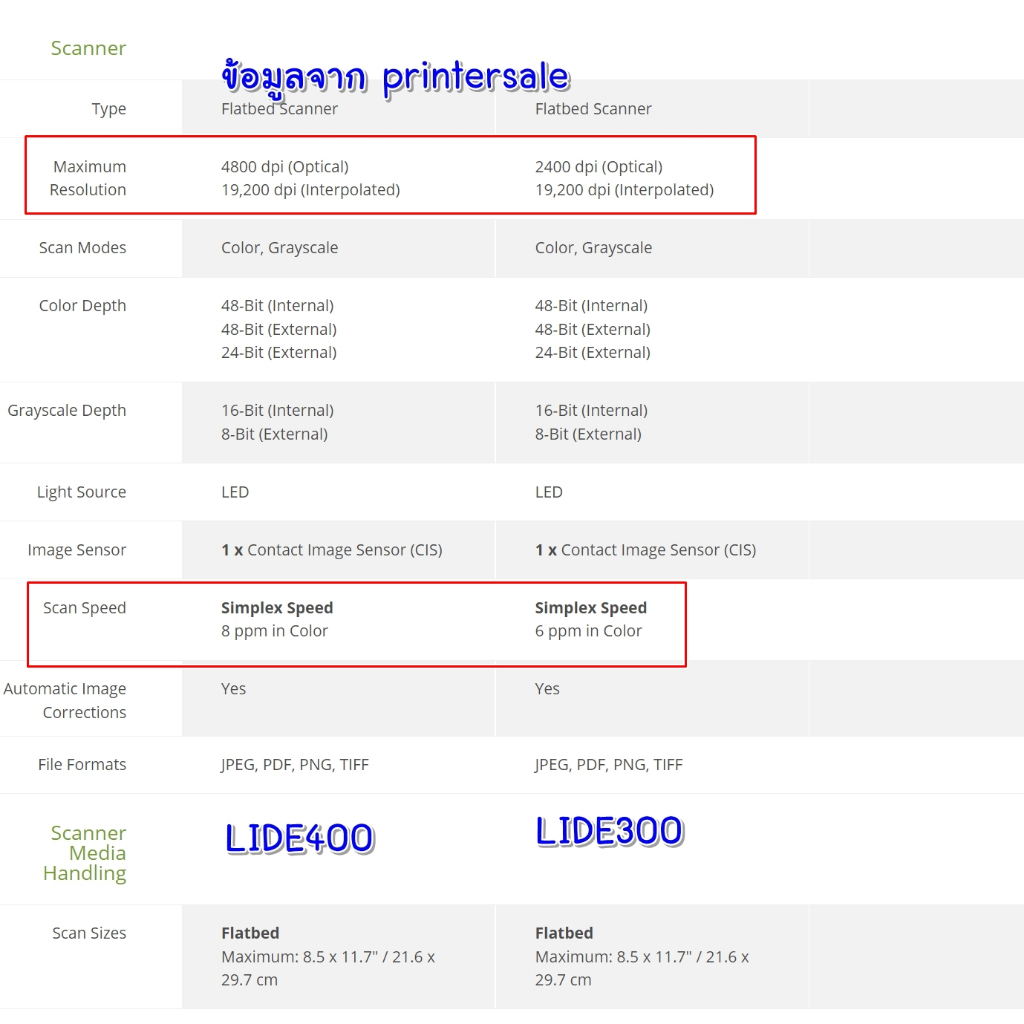Select the 4800 dpi (Optical) value

pyautogui.click(x=285, y=167)
